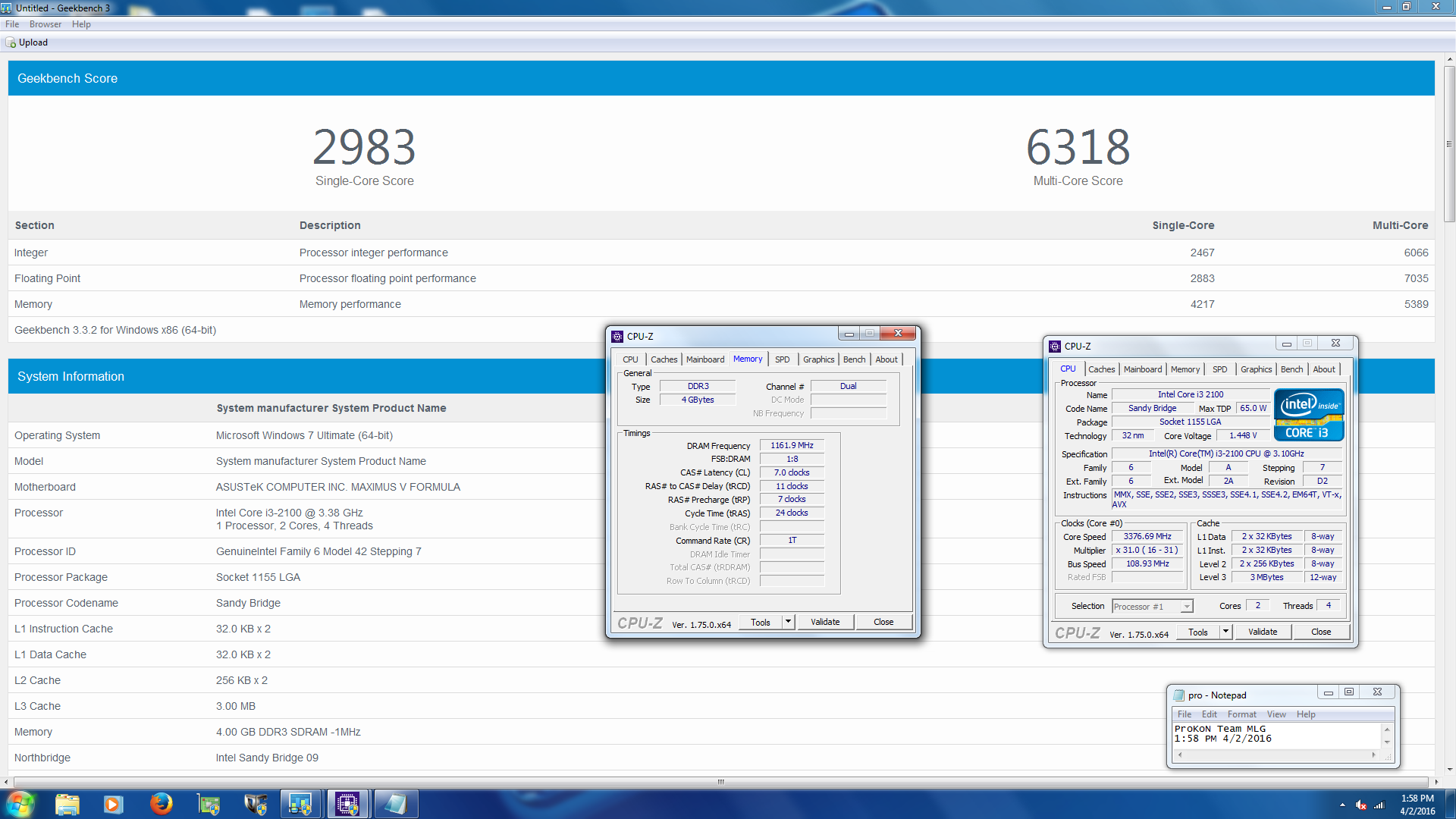Click the DRAM Frequency 1161.9 MHz field

tap(792, 446)
